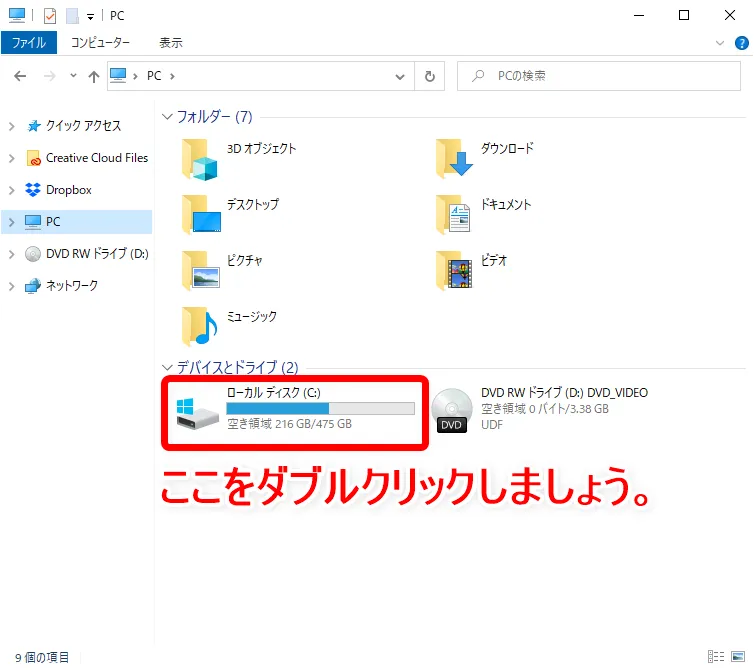
Task: Click the DVD RW ドライブ (D:) DVD_VIDEO label
Action: click(x=565, y=392)
